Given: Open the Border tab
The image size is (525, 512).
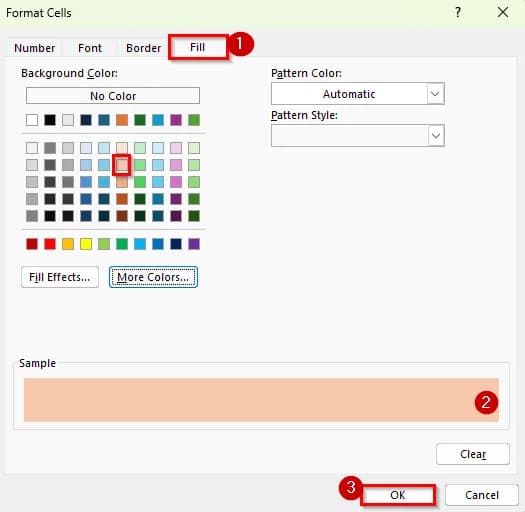Looking at the screenshot, I should 144,48.
